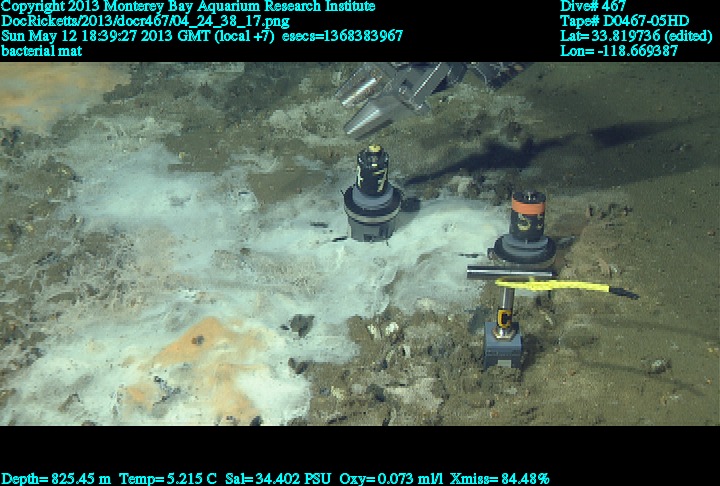Click the yellow rod on the T-handle tool
Image resolution: width=720 pixels, height=486 pixels.
(x=553, y=286)
